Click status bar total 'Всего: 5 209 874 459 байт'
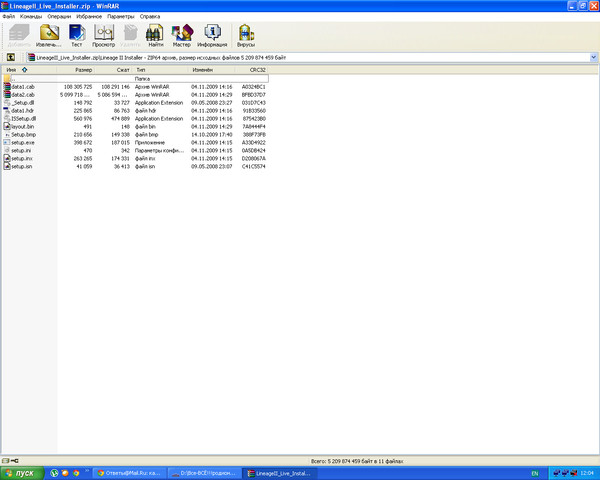This screenshot has width=600, height=480. (357, 461)
